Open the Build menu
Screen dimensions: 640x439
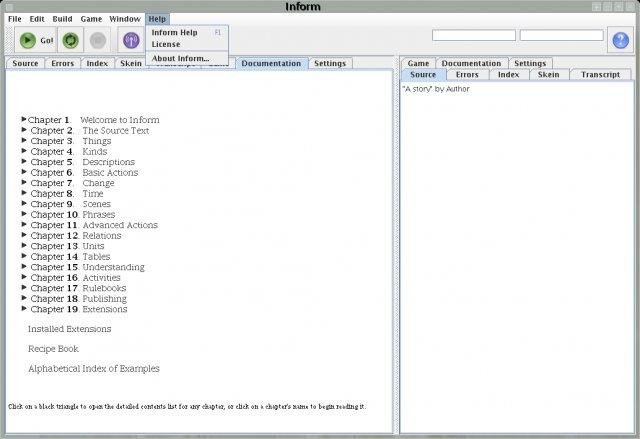(x=62, y=19)
